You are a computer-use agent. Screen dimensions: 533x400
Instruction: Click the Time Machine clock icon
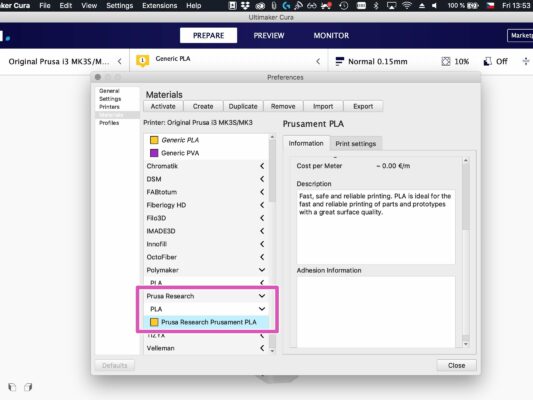[344, 5]
